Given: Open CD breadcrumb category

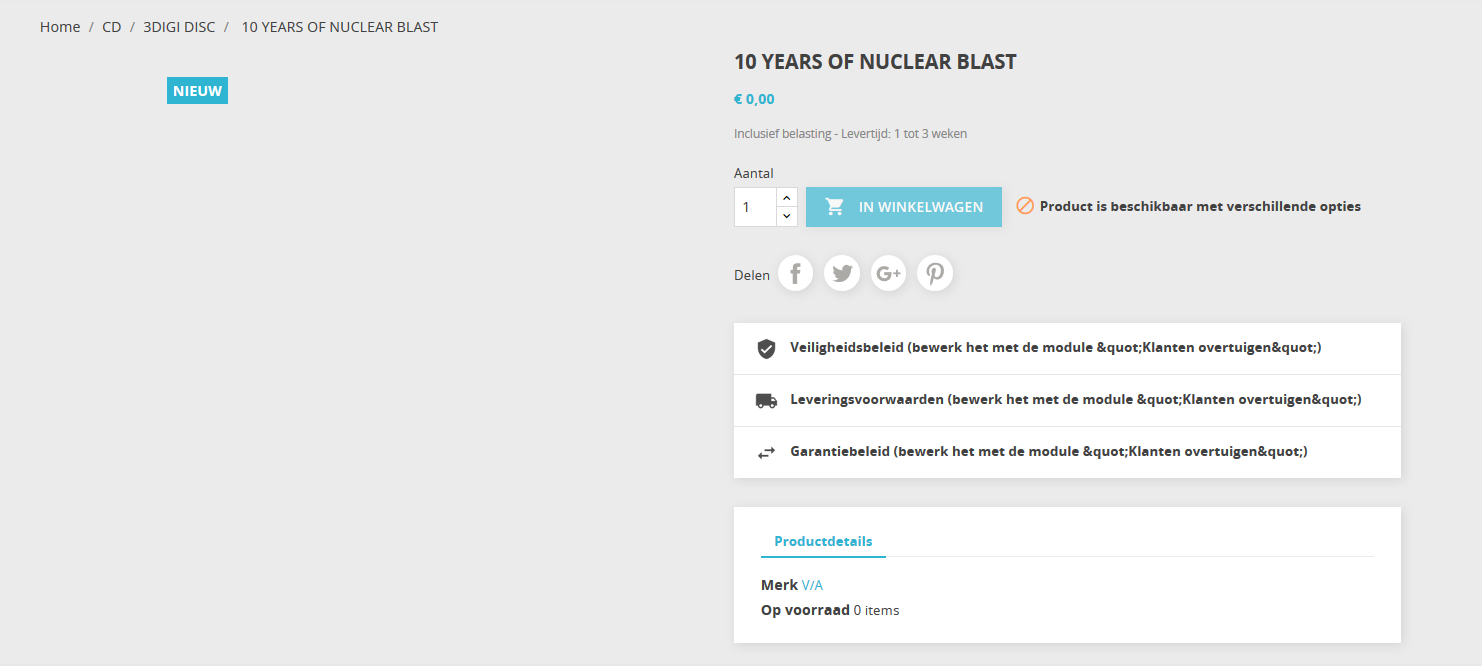Looking at the screenshot, I should tap(112, 27).
